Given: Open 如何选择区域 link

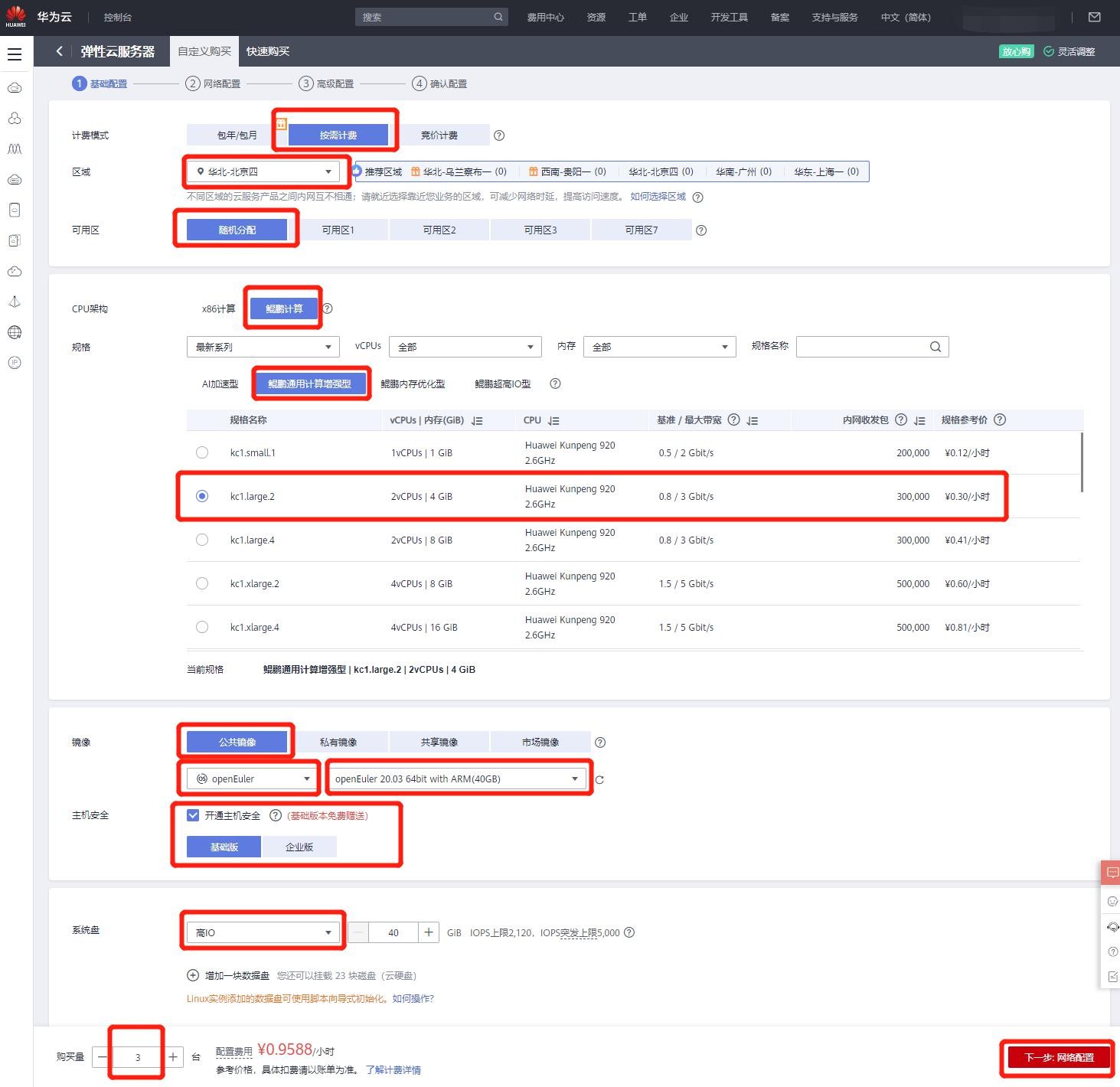Looking at the screenshot, I should 658,197.
